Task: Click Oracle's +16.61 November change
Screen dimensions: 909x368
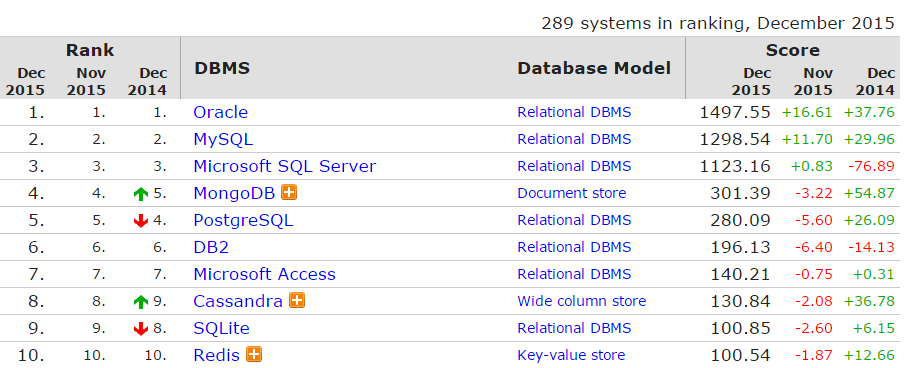Action: [807, 112]
